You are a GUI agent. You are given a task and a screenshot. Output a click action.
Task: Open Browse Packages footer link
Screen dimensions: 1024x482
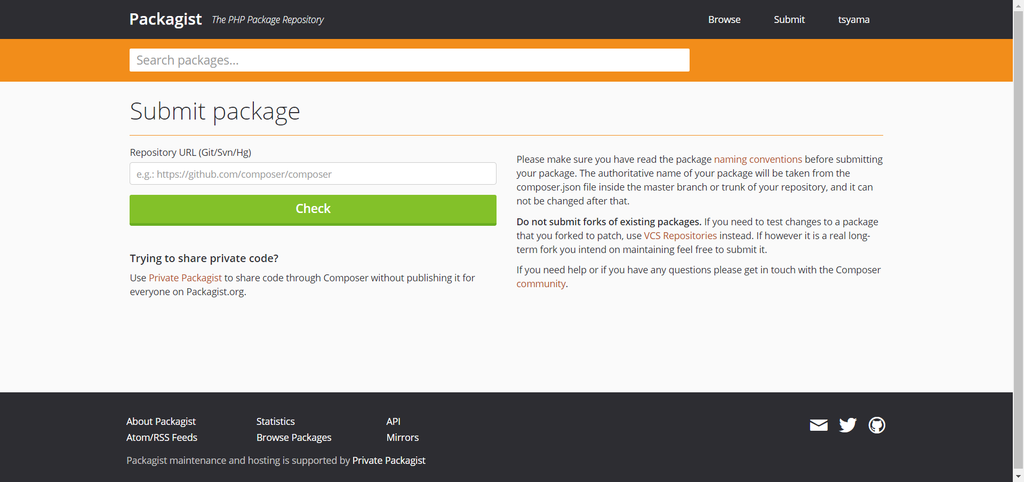[294, 438]
